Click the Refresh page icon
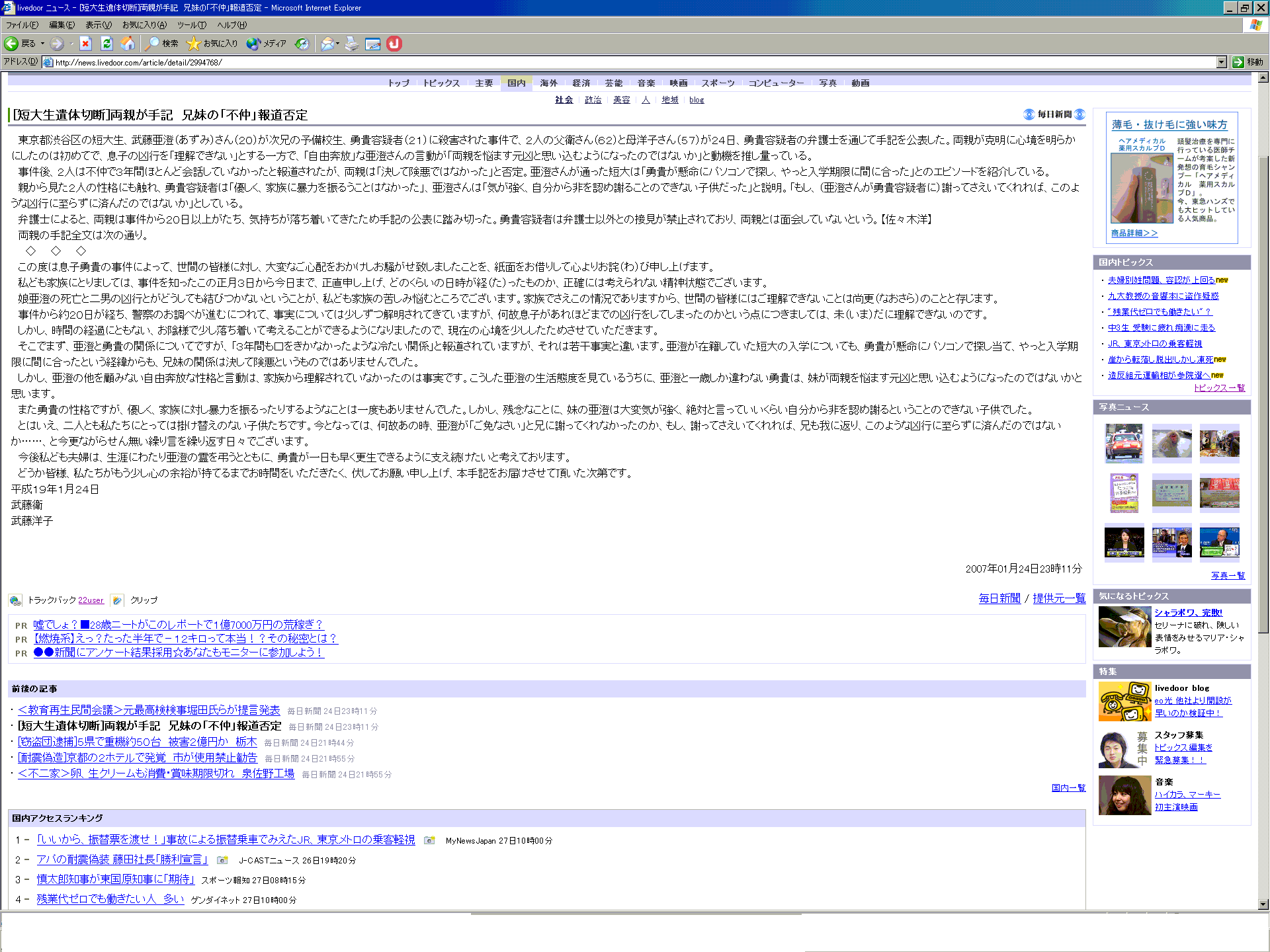 pyautogui.click(x=106, y=44)
